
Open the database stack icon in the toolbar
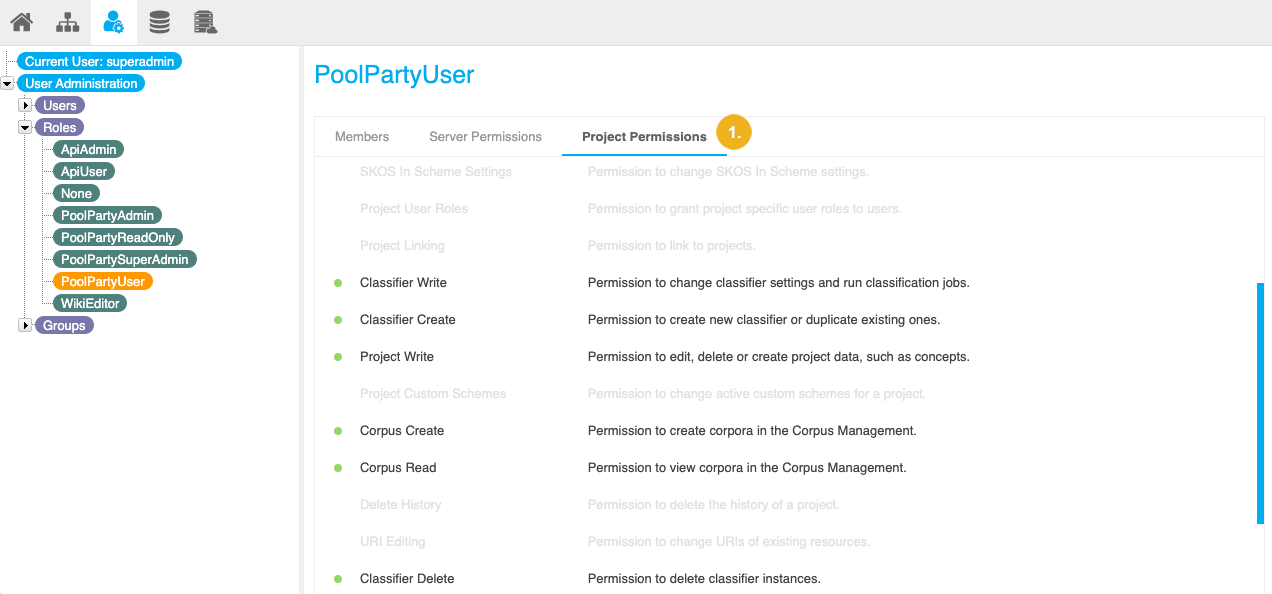pos(159,21)
